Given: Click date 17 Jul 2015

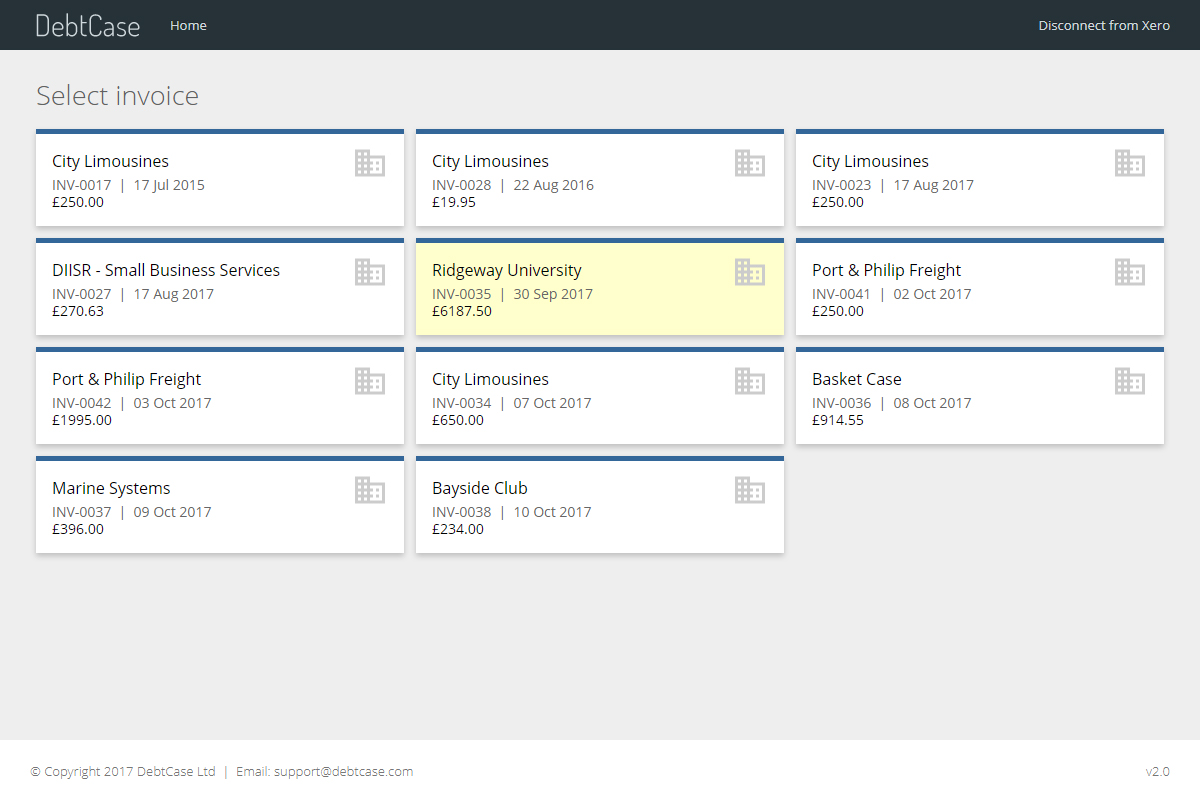Looking at the screenshot, I should coord(169,185).
